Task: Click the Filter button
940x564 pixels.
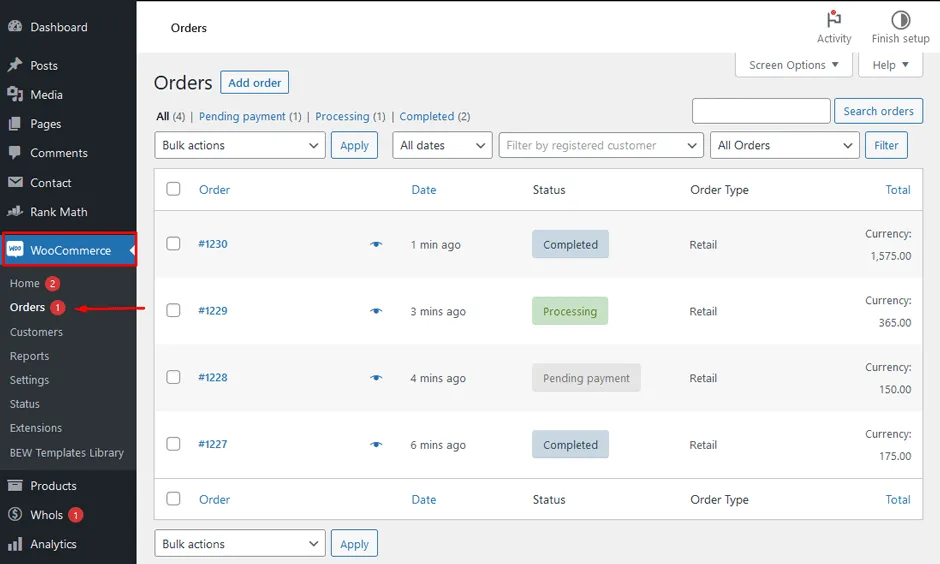Action: 886,145
